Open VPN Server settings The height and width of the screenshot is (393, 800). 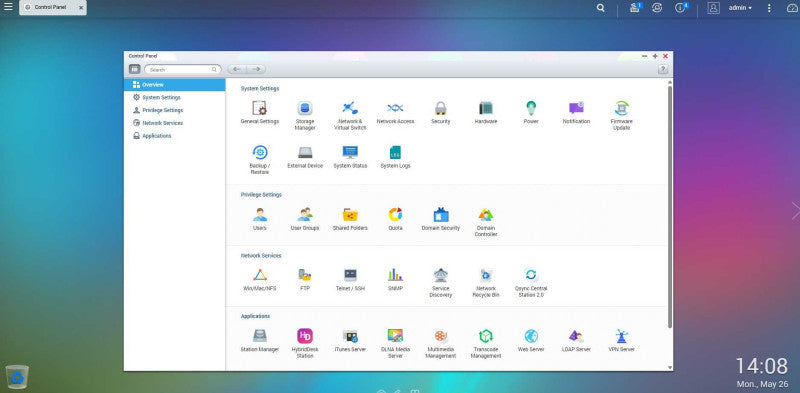click(x=621, y=340)
